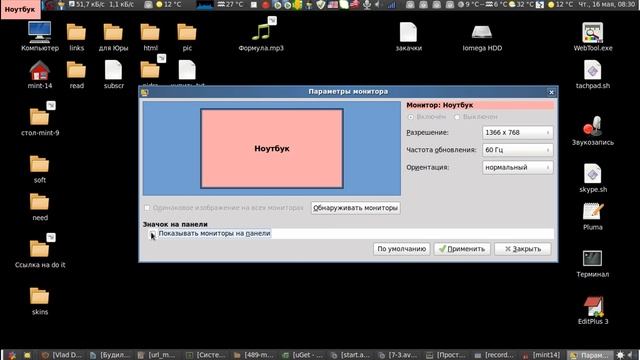Switch to the [record... taskbar window
The width and height of the screenshot is (640, 360).
(494, 355)
